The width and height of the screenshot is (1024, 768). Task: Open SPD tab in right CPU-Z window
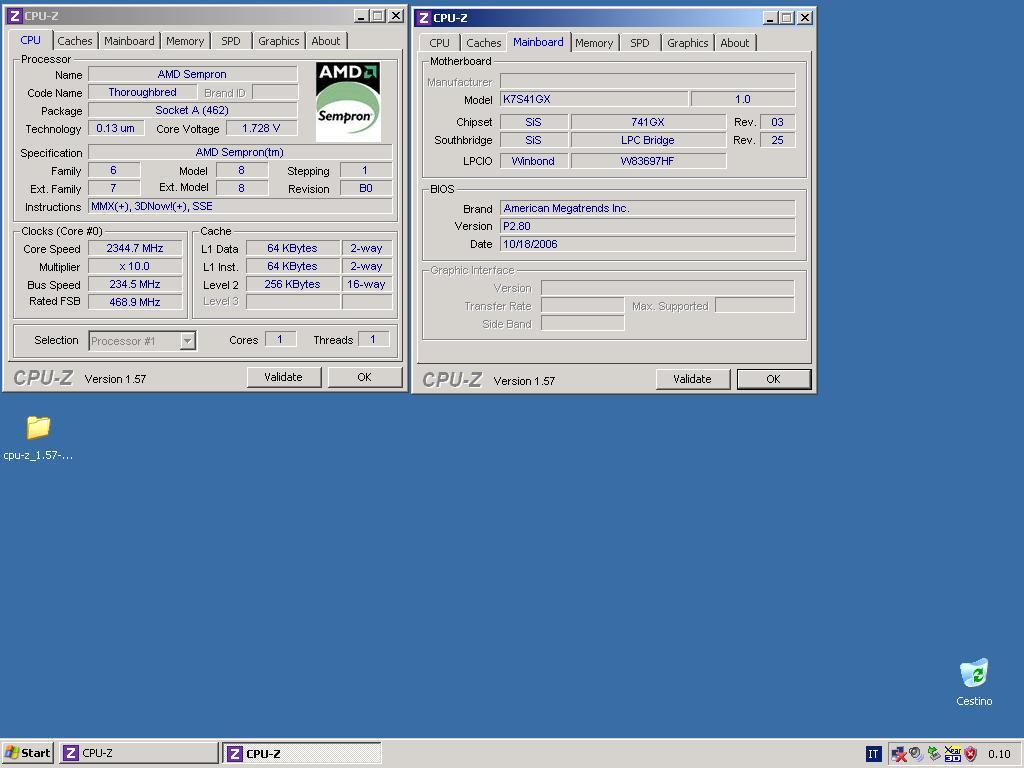(640, 42)
